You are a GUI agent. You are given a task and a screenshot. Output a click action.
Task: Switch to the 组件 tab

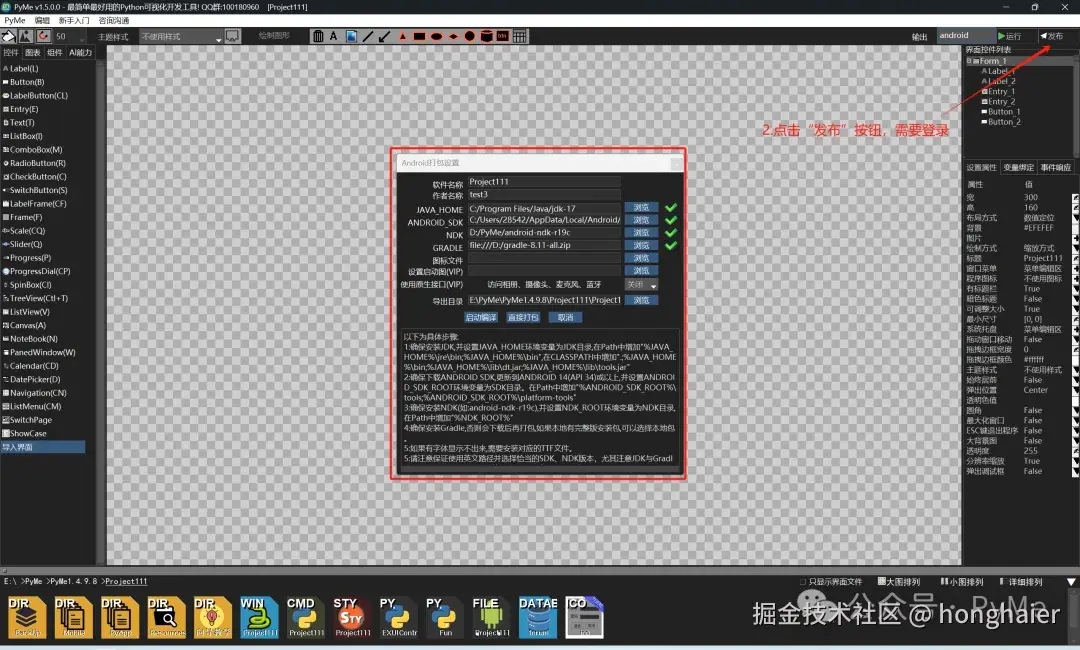pyautogui.click(x=54, y=52)
